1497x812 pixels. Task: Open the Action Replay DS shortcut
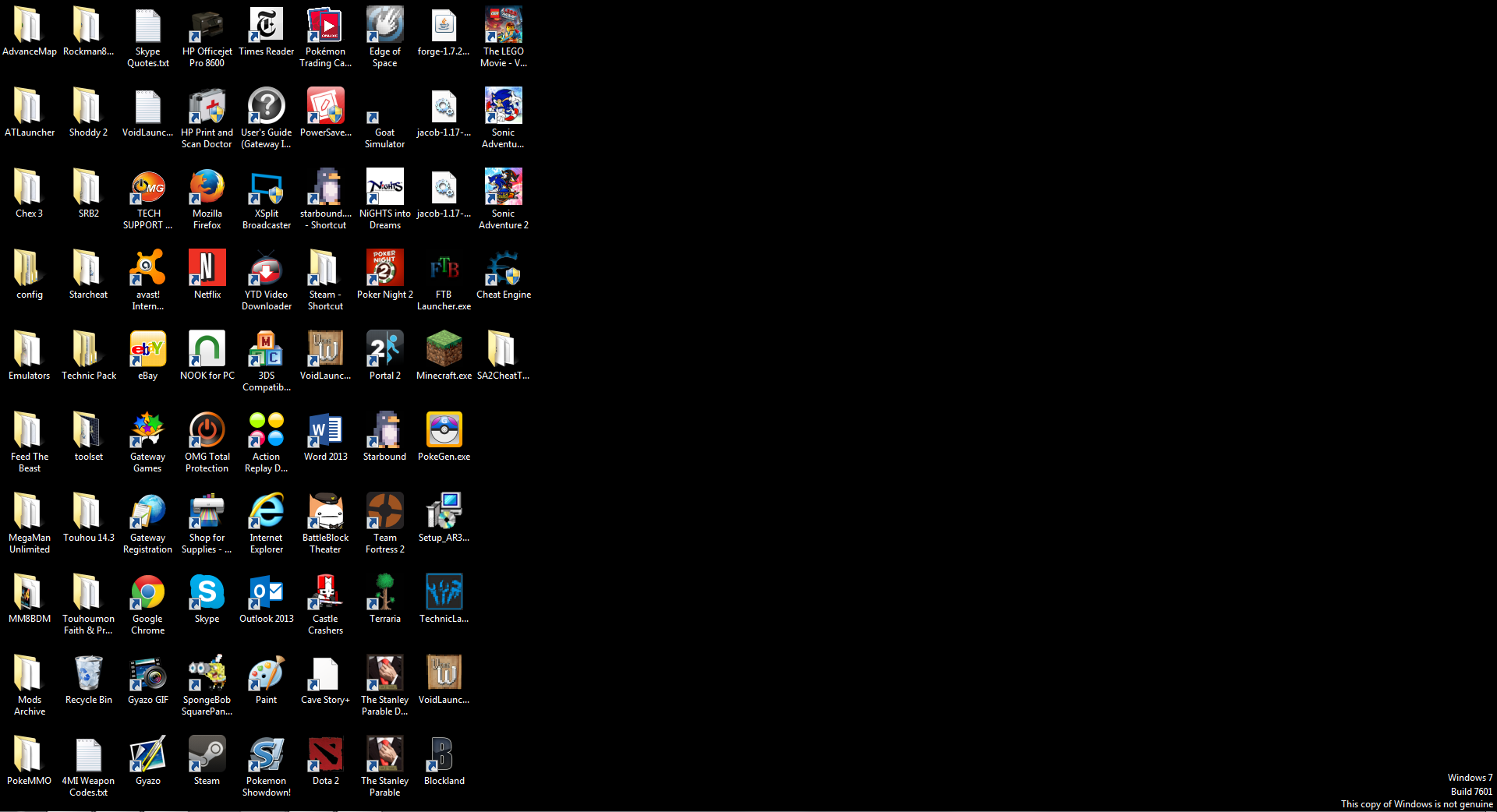(267, 431)
